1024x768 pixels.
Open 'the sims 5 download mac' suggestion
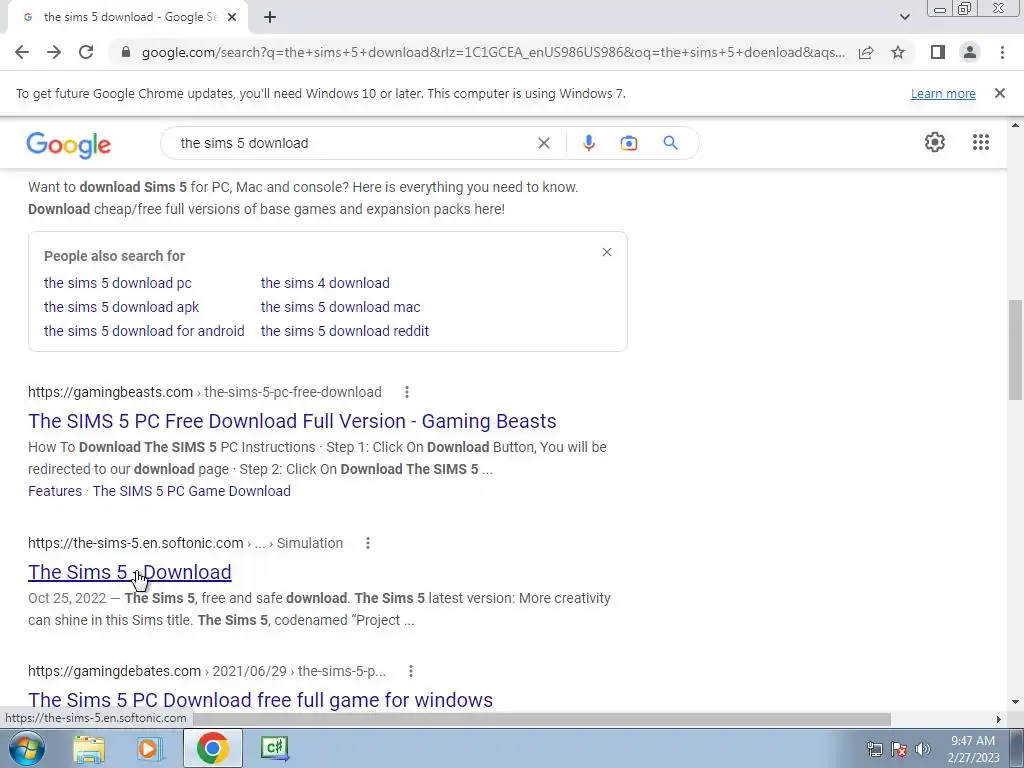340,307
